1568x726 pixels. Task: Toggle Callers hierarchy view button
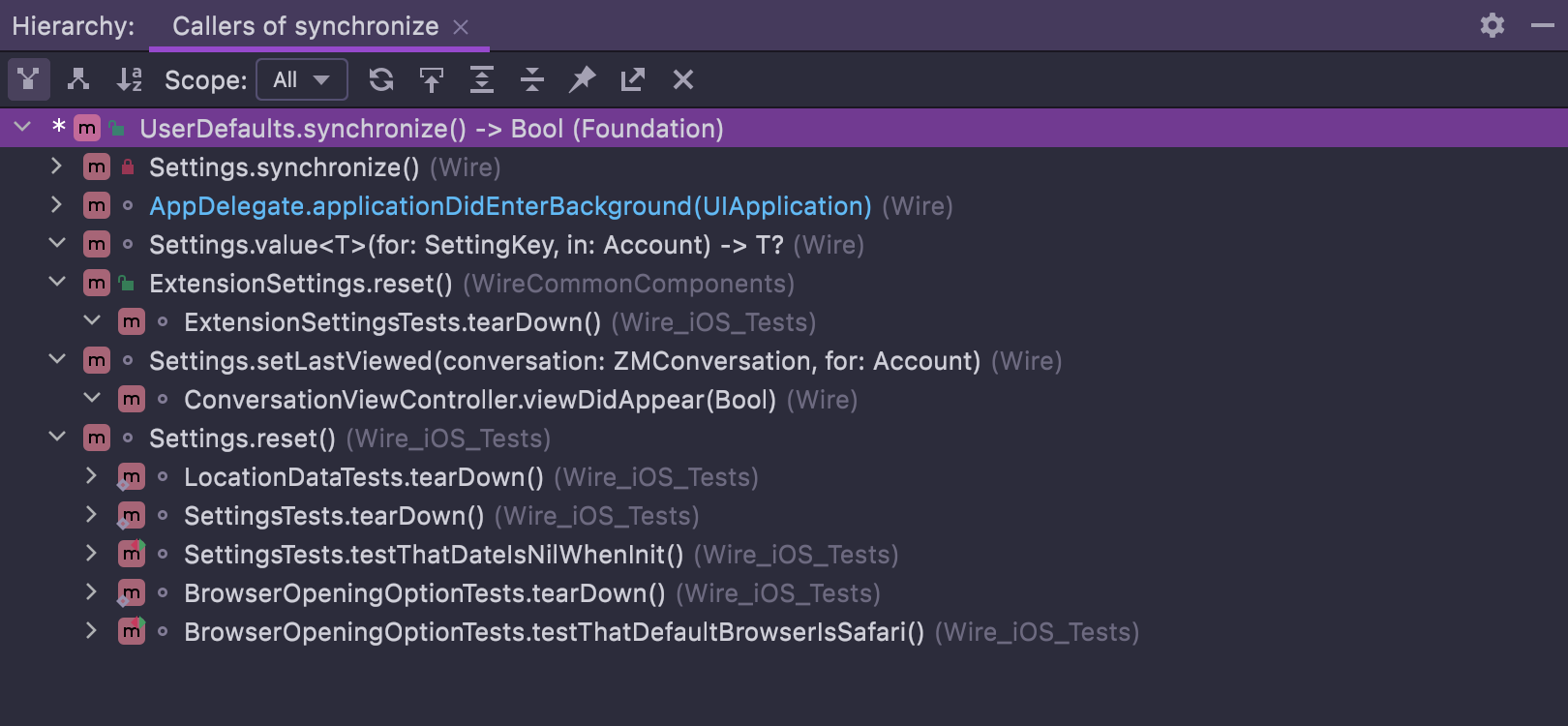[x=29, y=79]
